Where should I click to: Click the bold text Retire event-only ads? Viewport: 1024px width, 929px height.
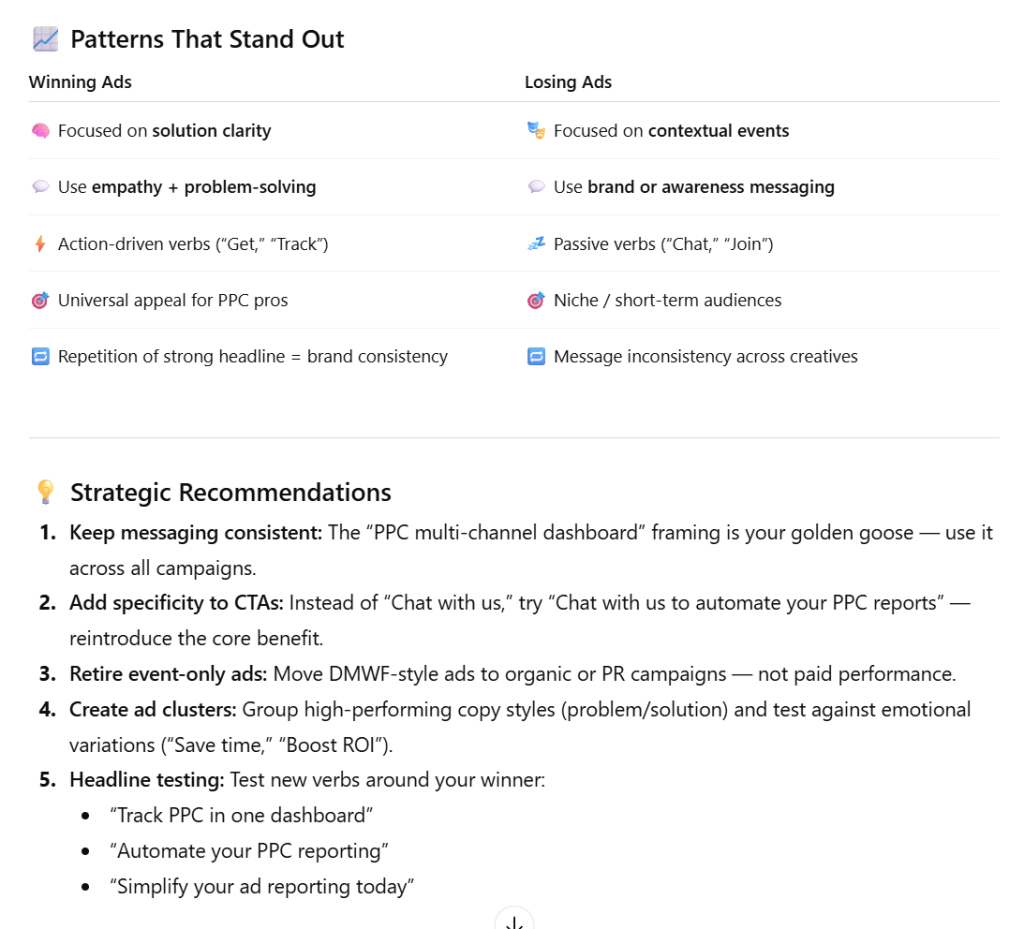coord(168,674)
